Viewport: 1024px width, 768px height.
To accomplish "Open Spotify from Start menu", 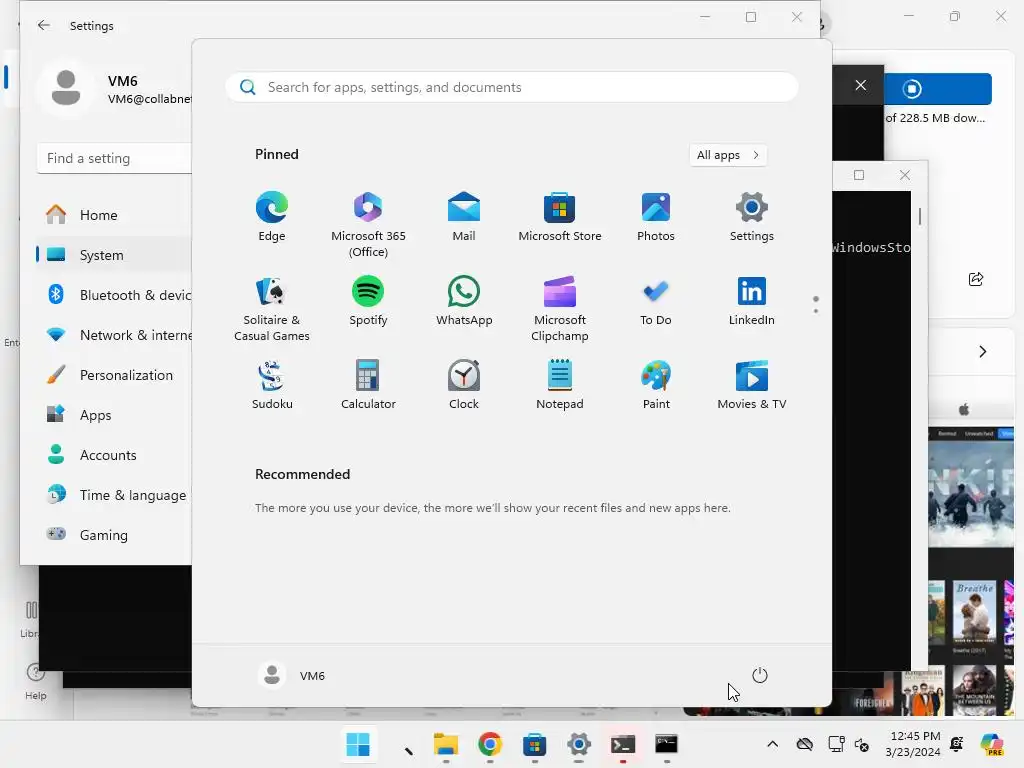I will (x=368, y=301).
